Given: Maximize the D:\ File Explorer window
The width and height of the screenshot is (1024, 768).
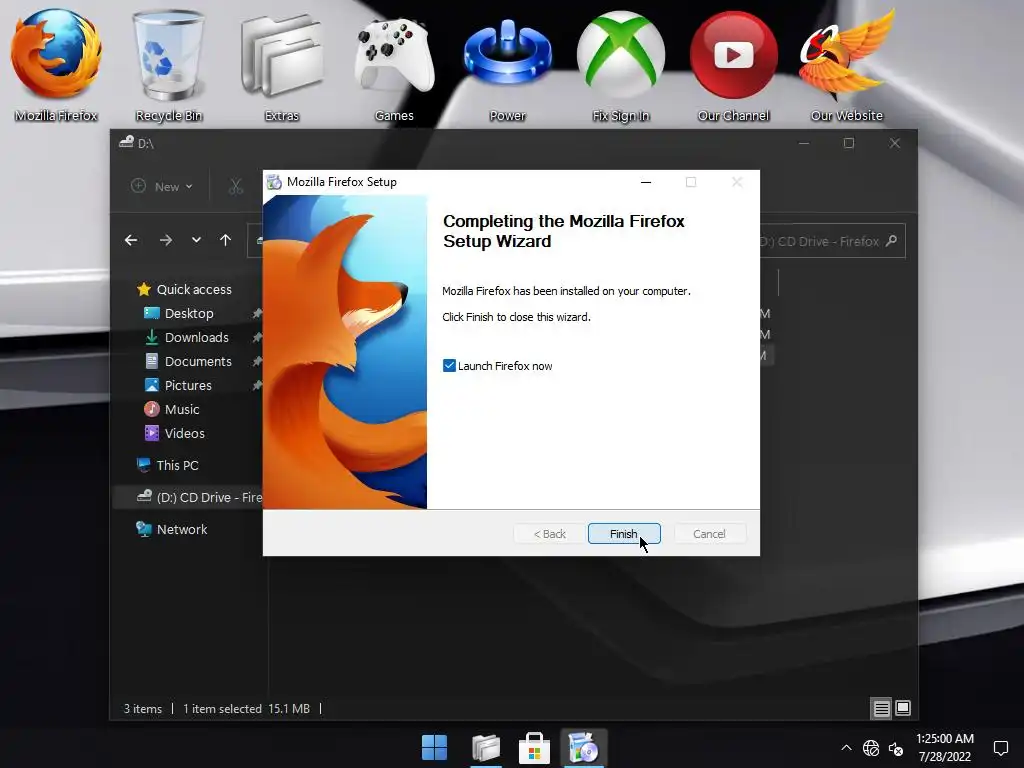Looking at the screenshot, I should coord(848,143).
